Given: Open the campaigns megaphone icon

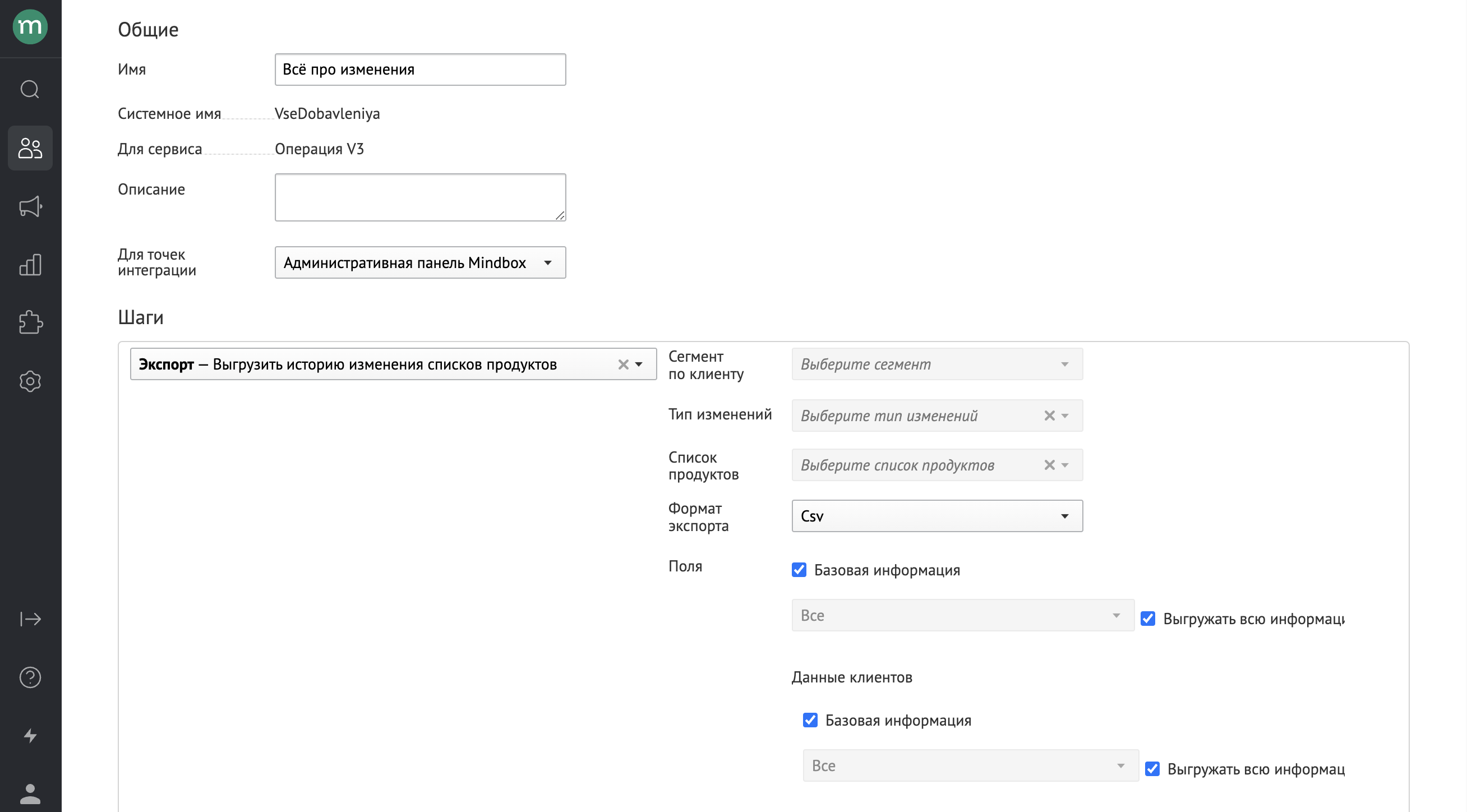Looking at the screenshot, I should [x=30, y=207].
